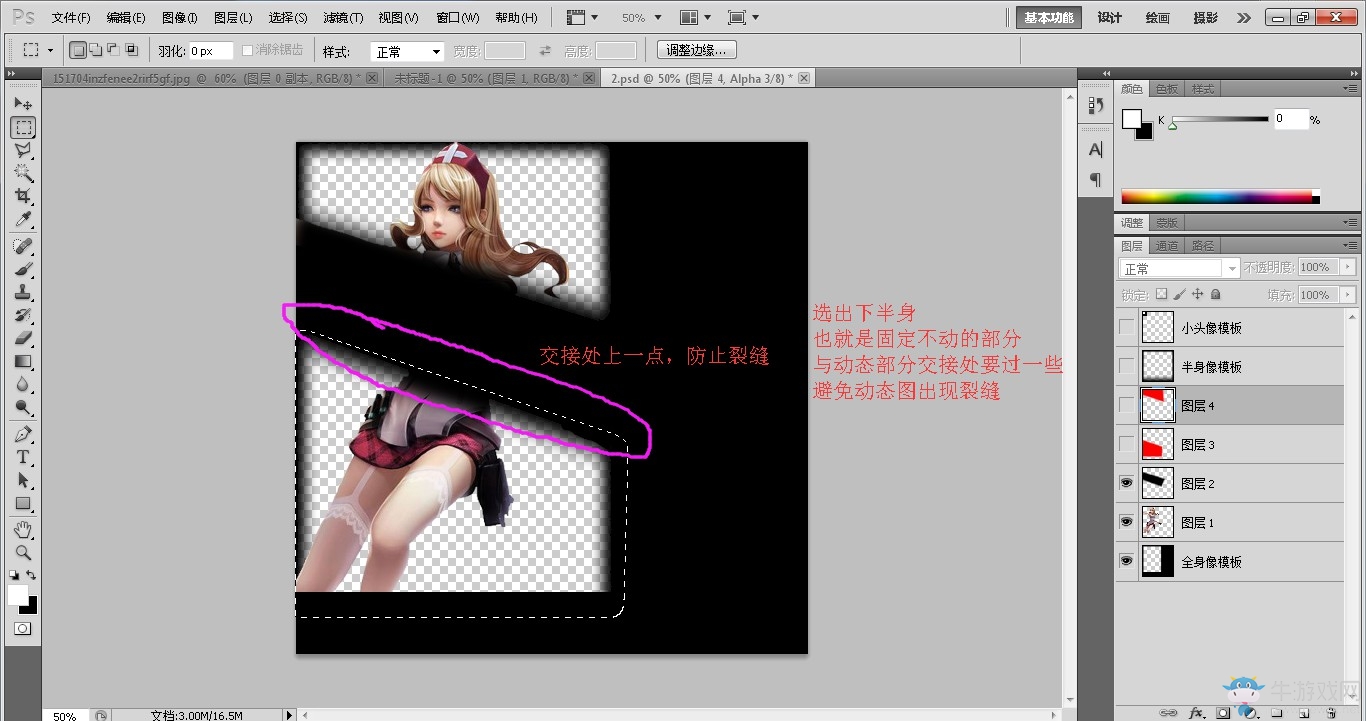Image resolution: width=1366 pixels, height=721 pixels.
Task: Select the Path Selection tool
Action: pos(23,480)
